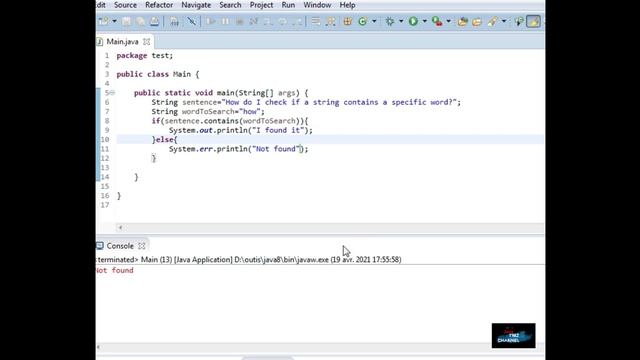640x360 pixels.
Task: Open the Debug configurations dropdown arrow
Action: [x=401, y=21]
